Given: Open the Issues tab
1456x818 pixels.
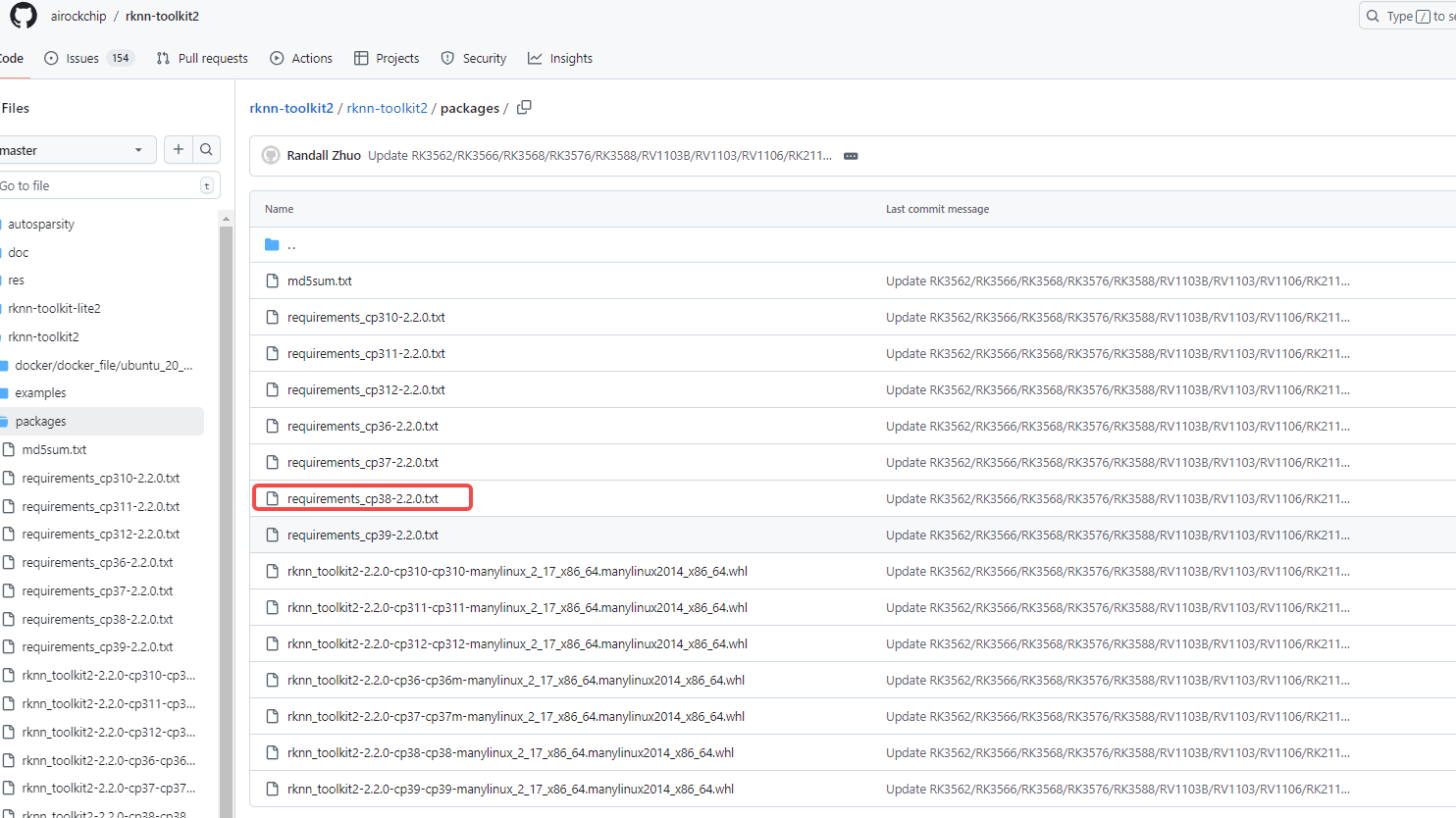Looking at the screenshot, I should (x=88, y=58).
